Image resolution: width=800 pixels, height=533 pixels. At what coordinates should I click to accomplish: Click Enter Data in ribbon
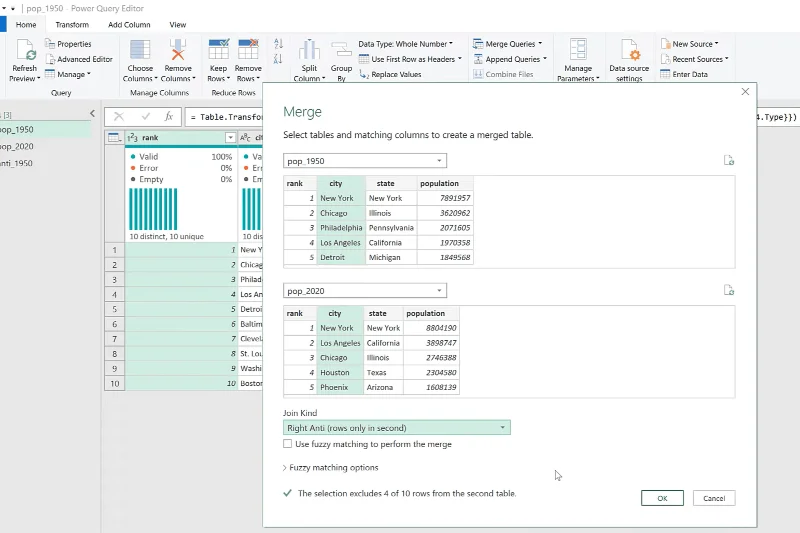pos(684,74)
